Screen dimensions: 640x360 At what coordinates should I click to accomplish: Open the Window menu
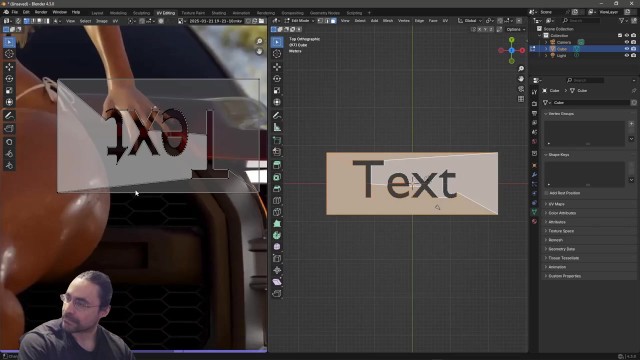60,12
